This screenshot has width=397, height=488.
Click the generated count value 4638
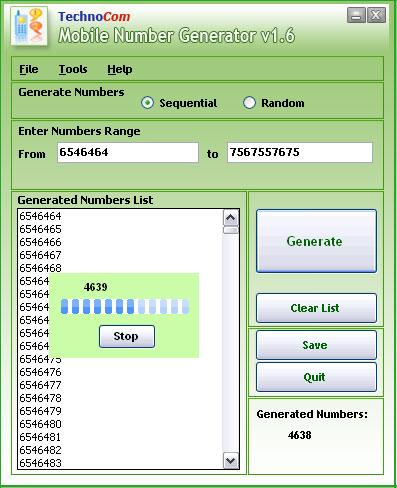300,435
